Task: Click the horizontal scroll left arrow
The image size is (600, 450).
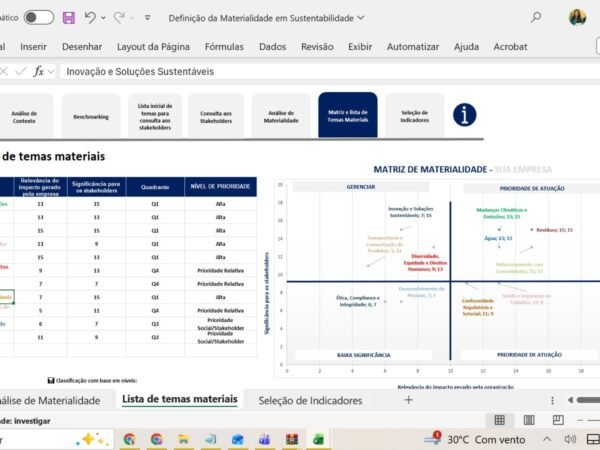Action: (570, 400)
